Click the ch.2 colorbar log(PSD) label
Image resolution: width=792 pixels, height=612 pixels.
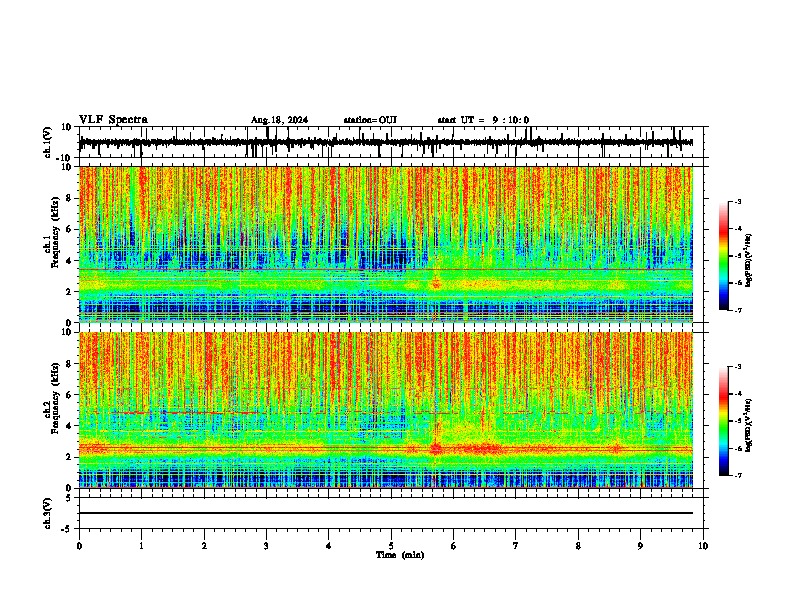click(749, 425)
